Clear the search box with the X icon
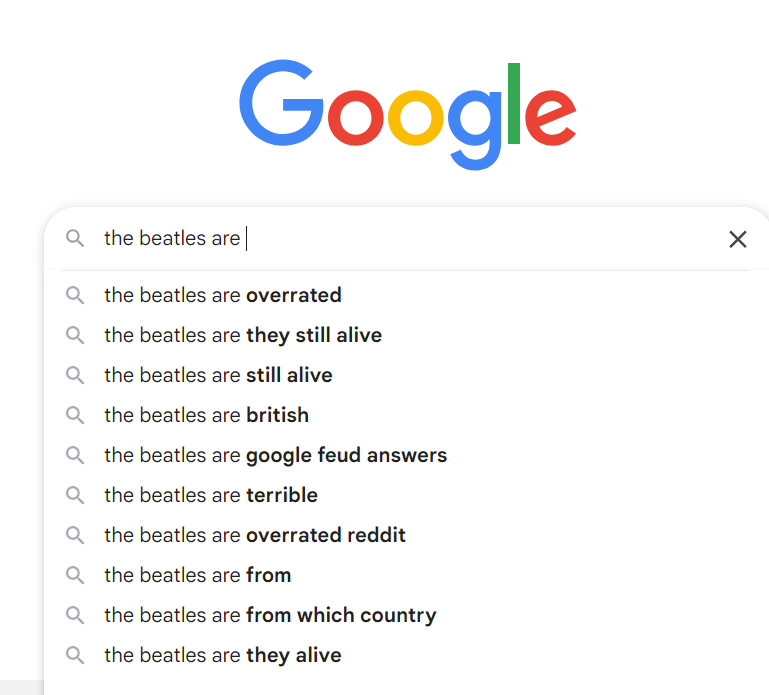 coord(738,239)
